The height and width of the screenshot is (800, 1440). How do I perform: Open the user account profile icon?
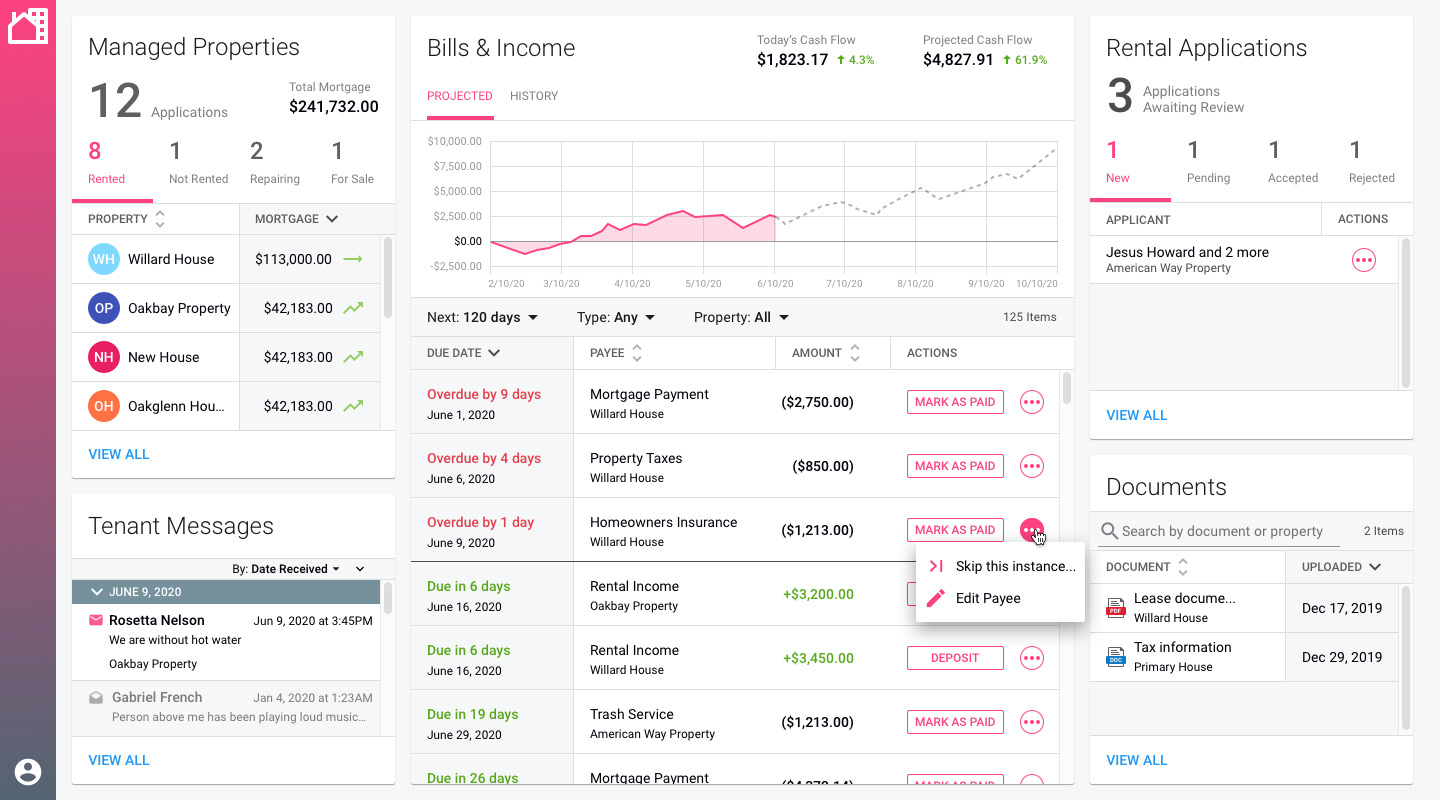[28, 771]
